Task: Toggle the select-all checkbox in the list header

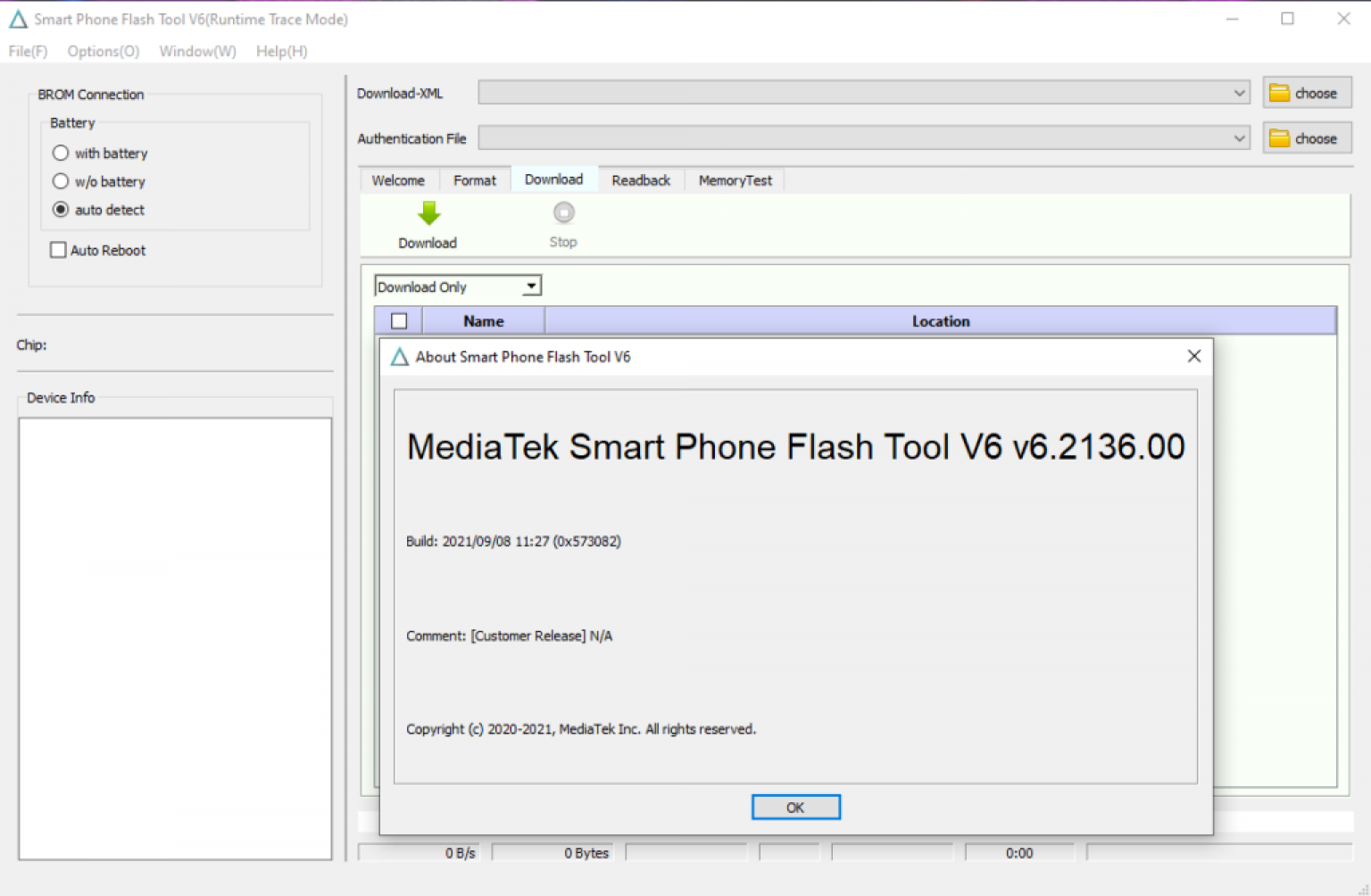Action: pos(399,319)
